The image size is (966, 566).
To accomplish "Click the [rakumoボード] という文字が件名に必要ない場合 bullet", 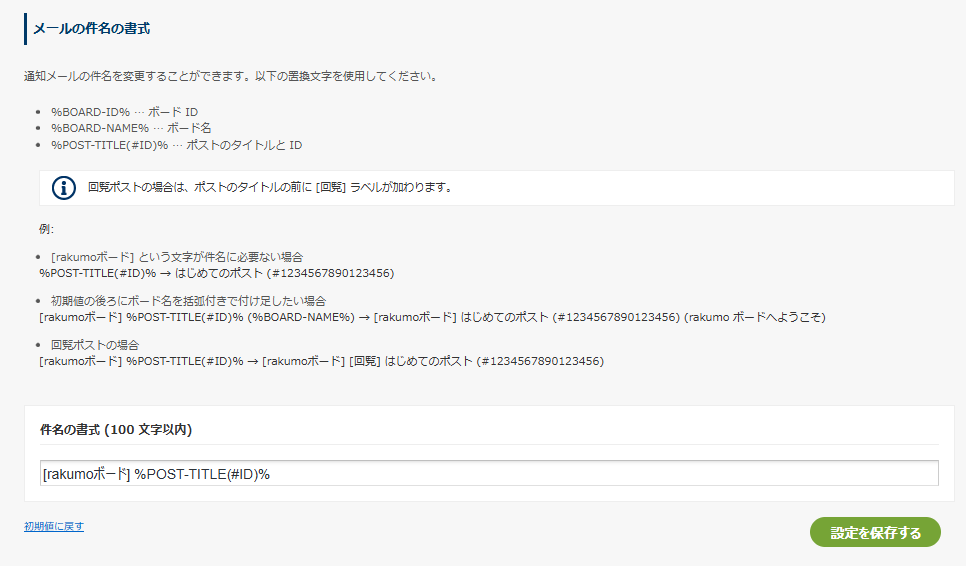I will point(177,257).
